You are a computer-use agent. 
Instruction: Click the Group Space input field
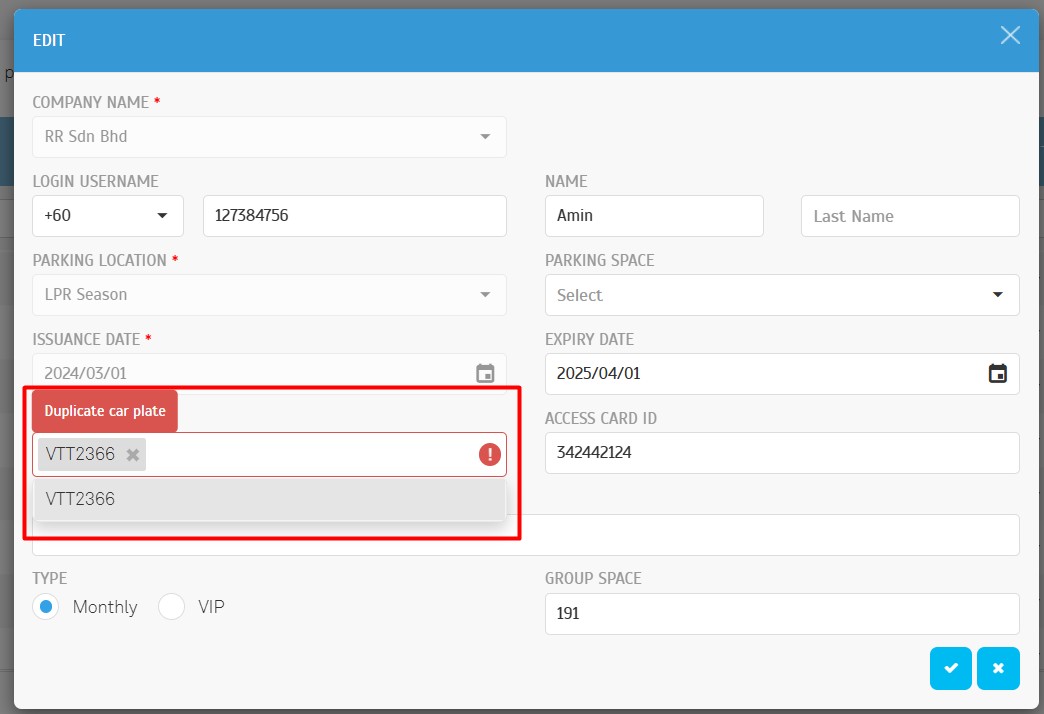click(x=781, y=614)
